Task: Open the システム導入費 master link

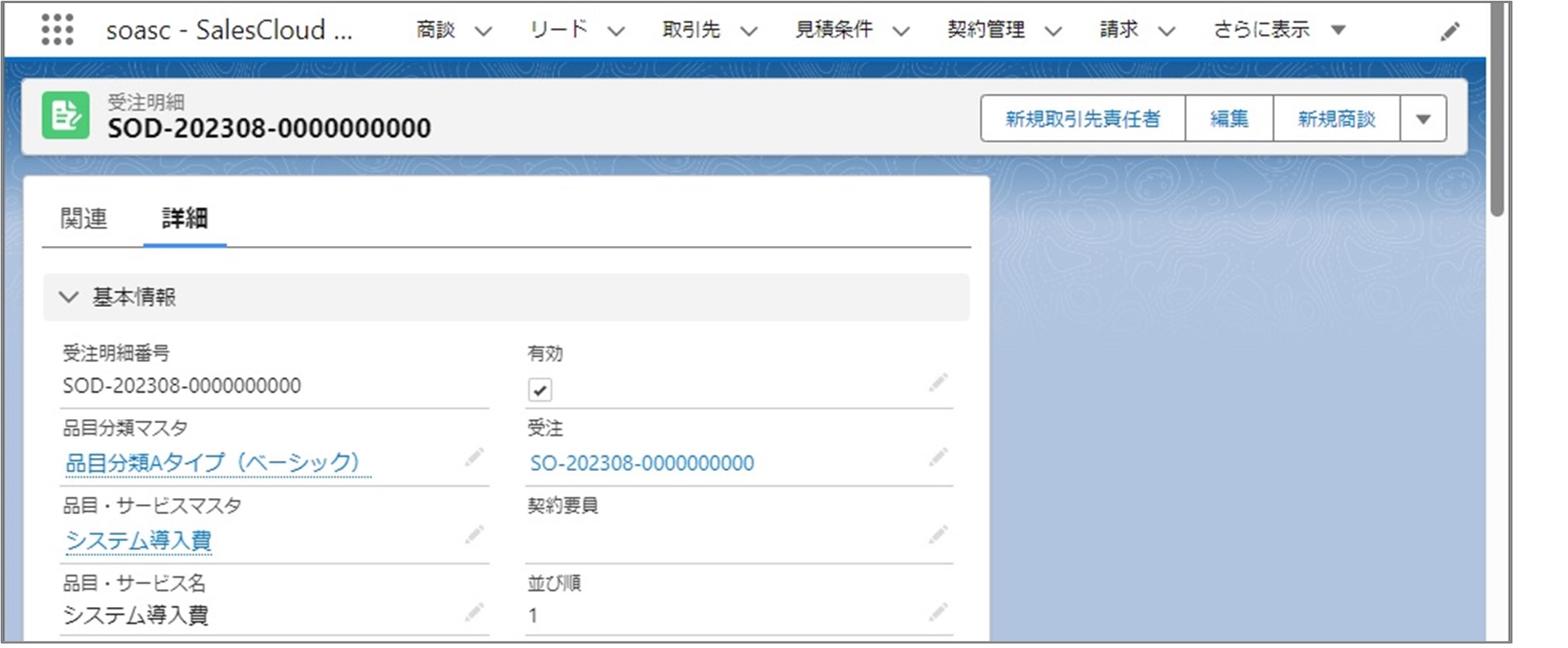Action: (x=138, y=540)
